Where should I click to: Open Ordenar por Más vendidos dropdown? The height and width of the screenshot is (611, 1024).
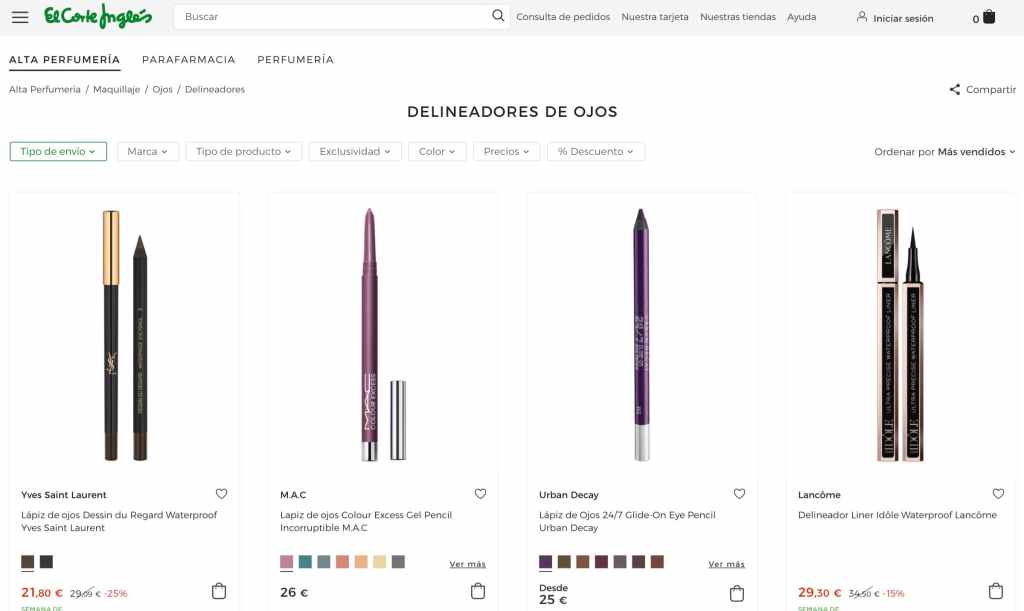[x=945, y=152]
